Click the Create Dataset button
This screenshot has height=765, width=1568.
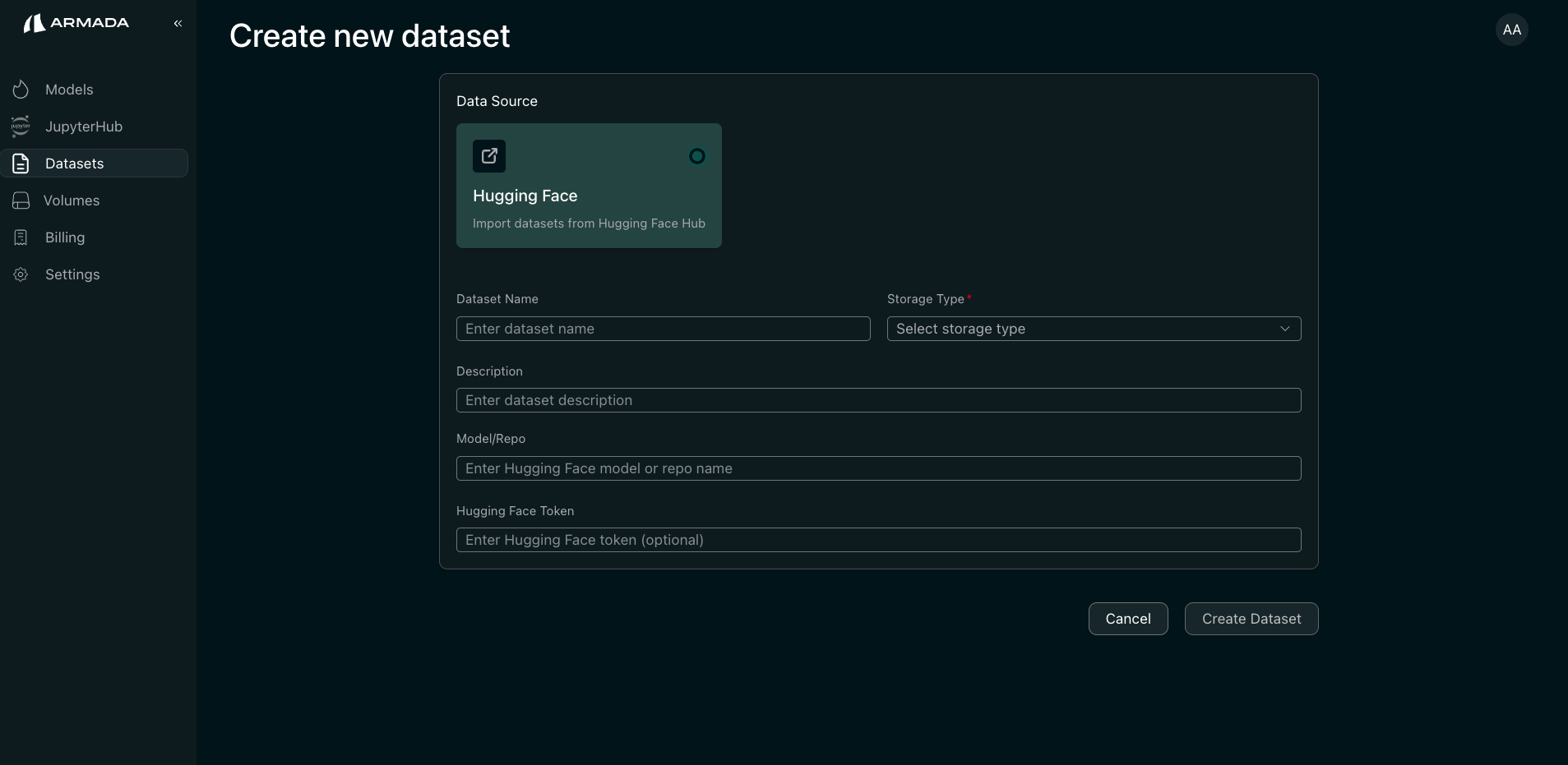(x=1251, y=619)
